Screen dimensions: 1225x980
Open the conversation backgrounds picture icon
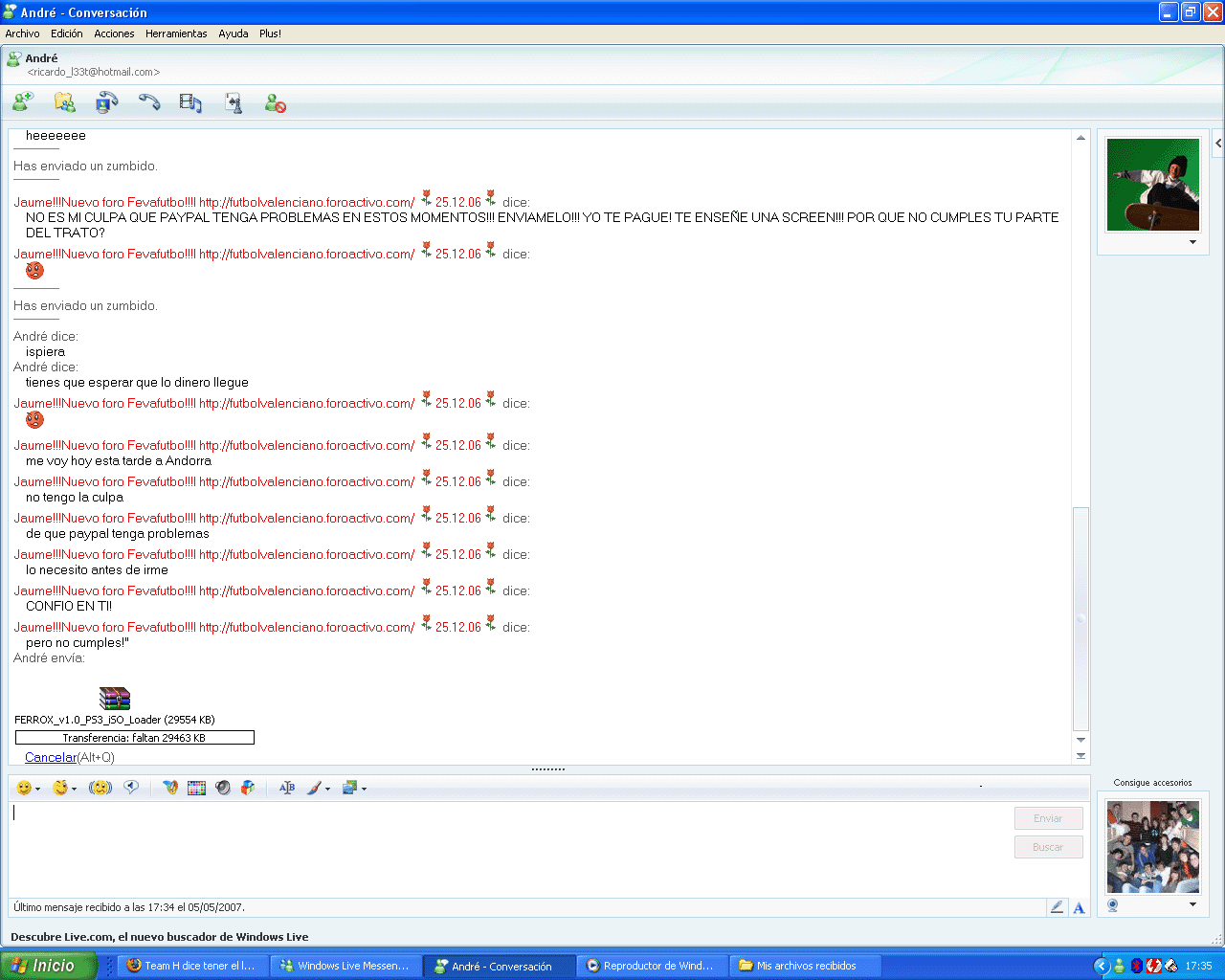click(x=349, y=788)
